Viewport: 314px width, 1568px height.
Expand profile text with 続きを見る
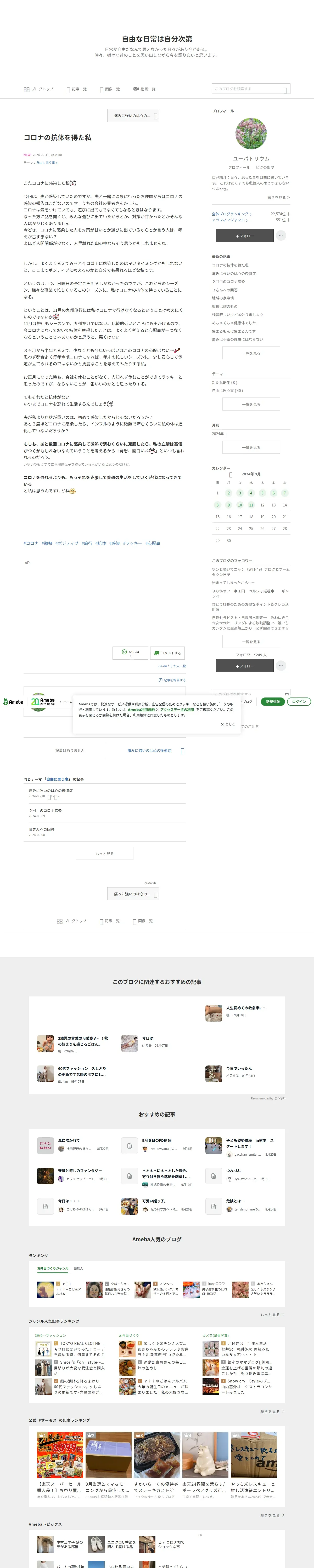pos(279,197)
